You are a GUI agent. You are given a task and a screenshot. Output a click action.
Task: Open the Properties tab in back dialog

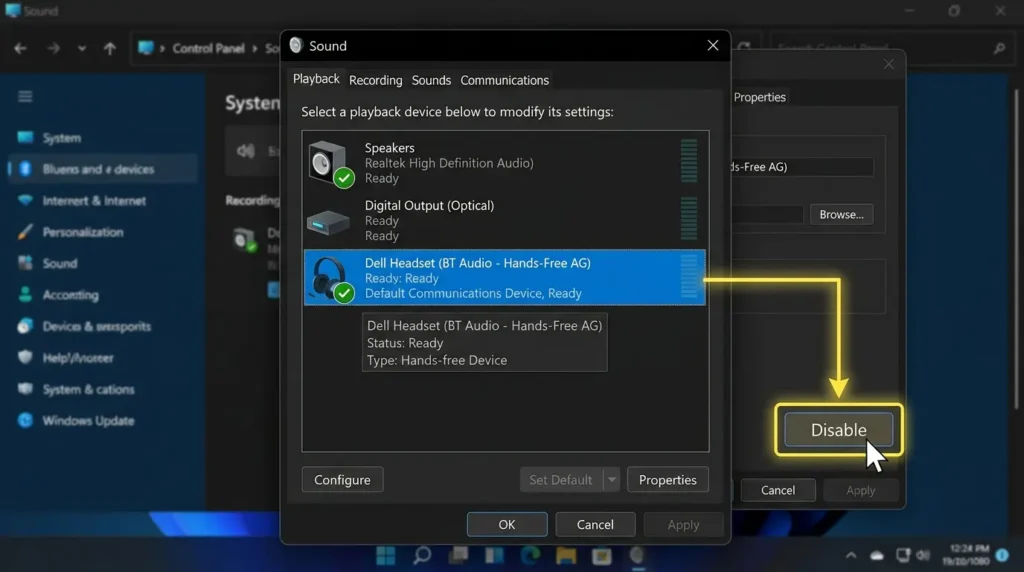(760, 97)
